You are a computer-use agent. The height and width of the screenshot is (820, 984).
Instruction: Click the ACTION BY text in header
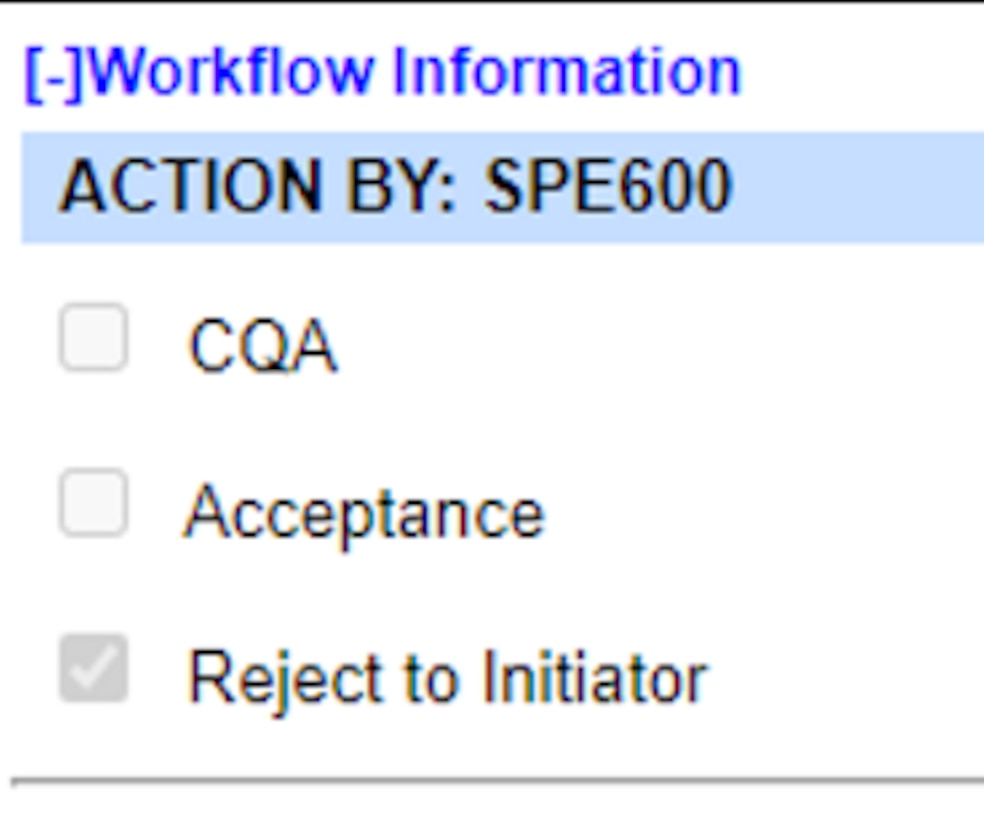257,187
